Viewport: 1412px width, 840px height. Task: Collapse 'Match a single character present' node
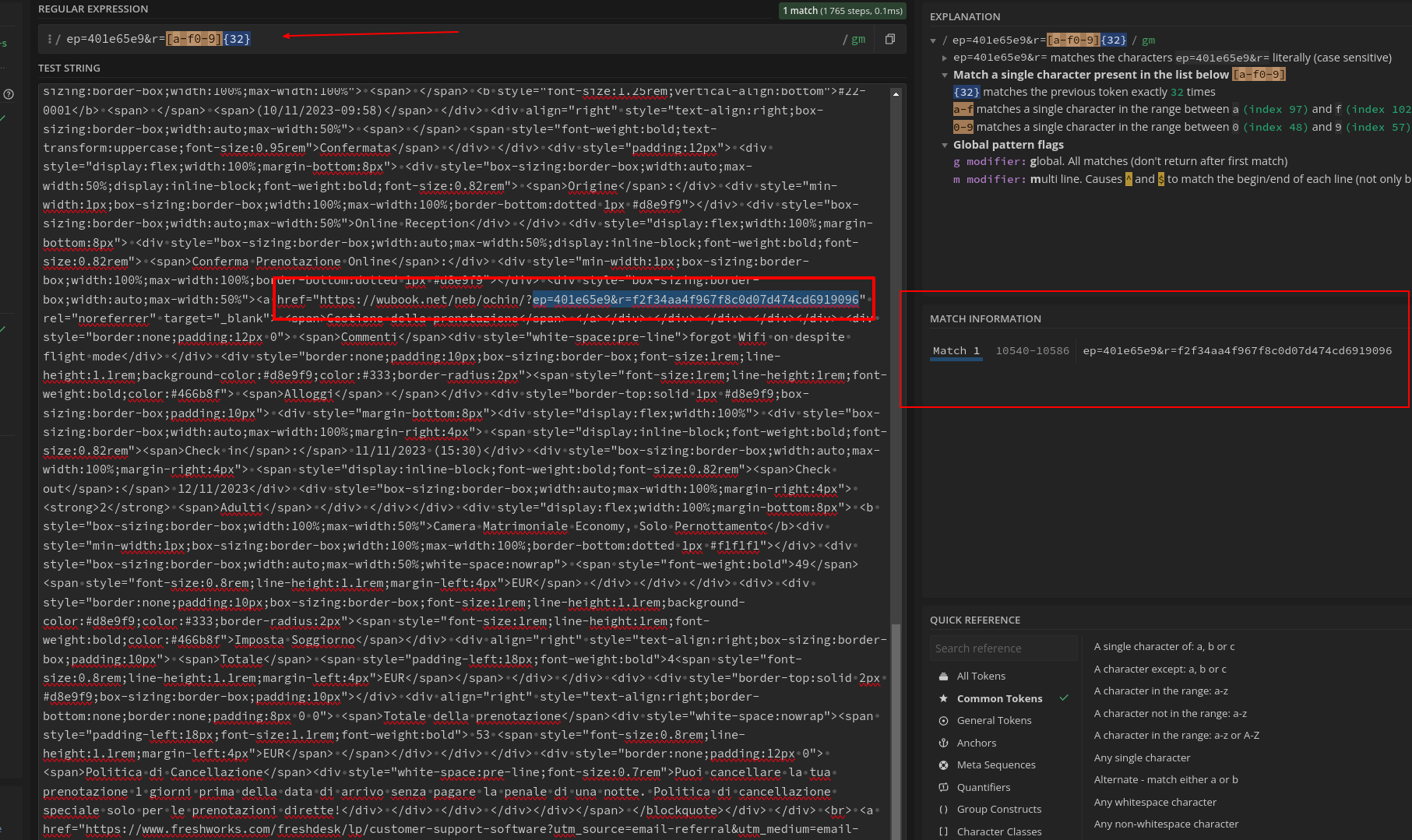[x=944, y=75]
